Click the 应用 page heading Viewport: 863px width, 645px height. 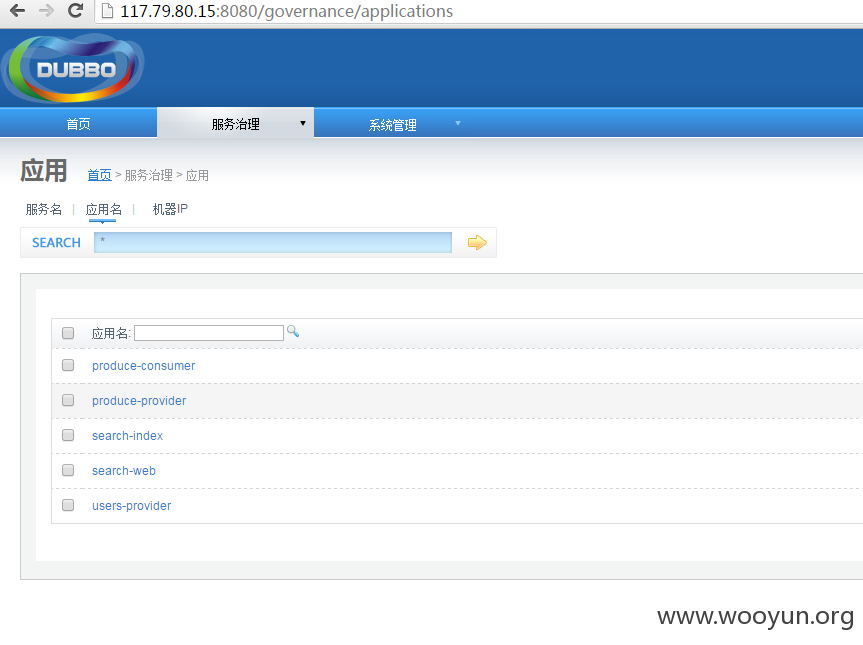pos(44,171)
